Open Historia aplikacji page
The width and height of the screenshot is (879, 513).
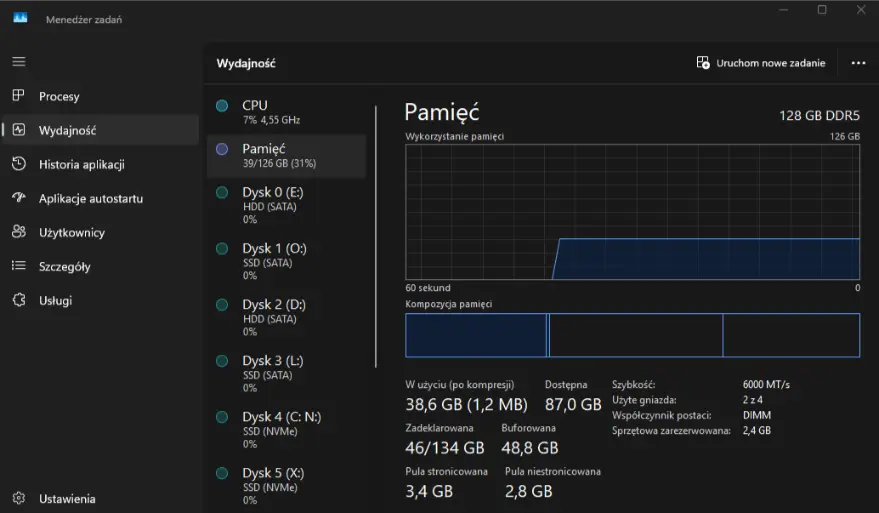pos(101,164)
